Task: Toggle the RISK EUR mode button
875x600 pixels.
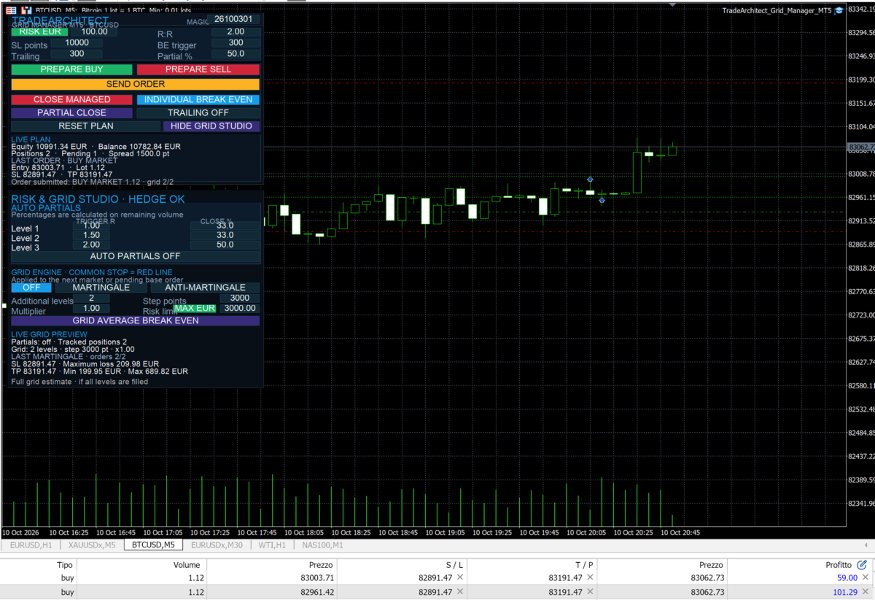Action: (x=40, y=32)
